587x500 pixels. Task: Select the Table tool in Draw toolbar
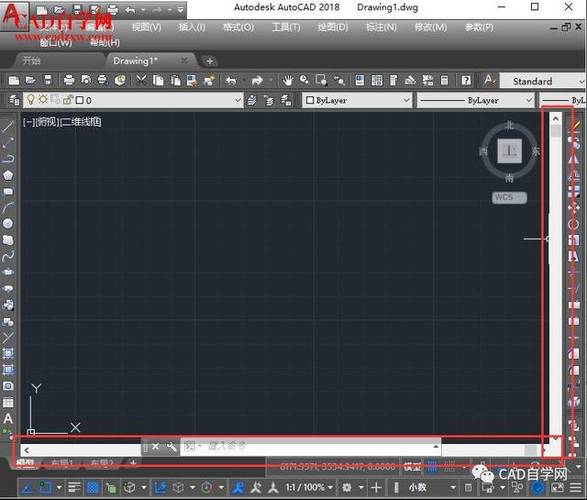[x=8, y=402]
